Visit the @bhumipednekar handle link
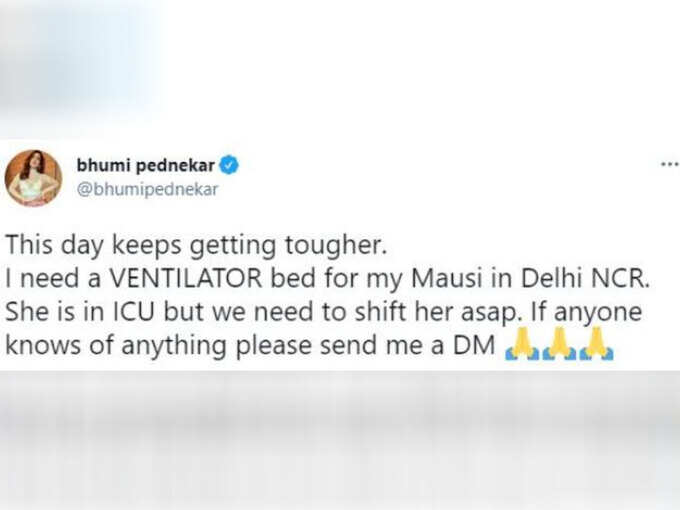Viewport: 680px width, 510px height. pyautogui.click(x=147, y=190)
